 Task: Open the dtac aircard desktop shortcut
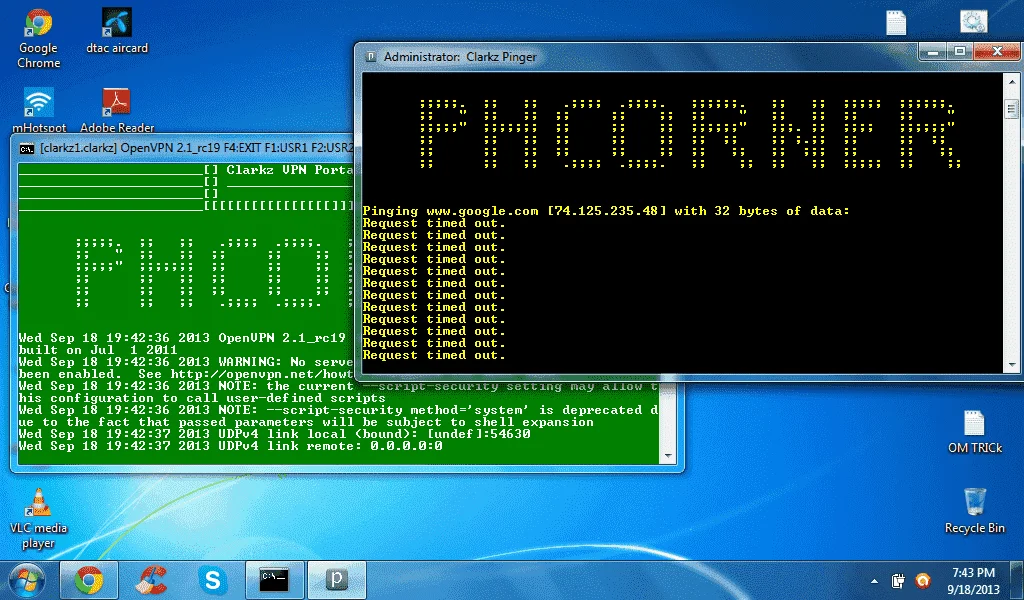point(117,31)
